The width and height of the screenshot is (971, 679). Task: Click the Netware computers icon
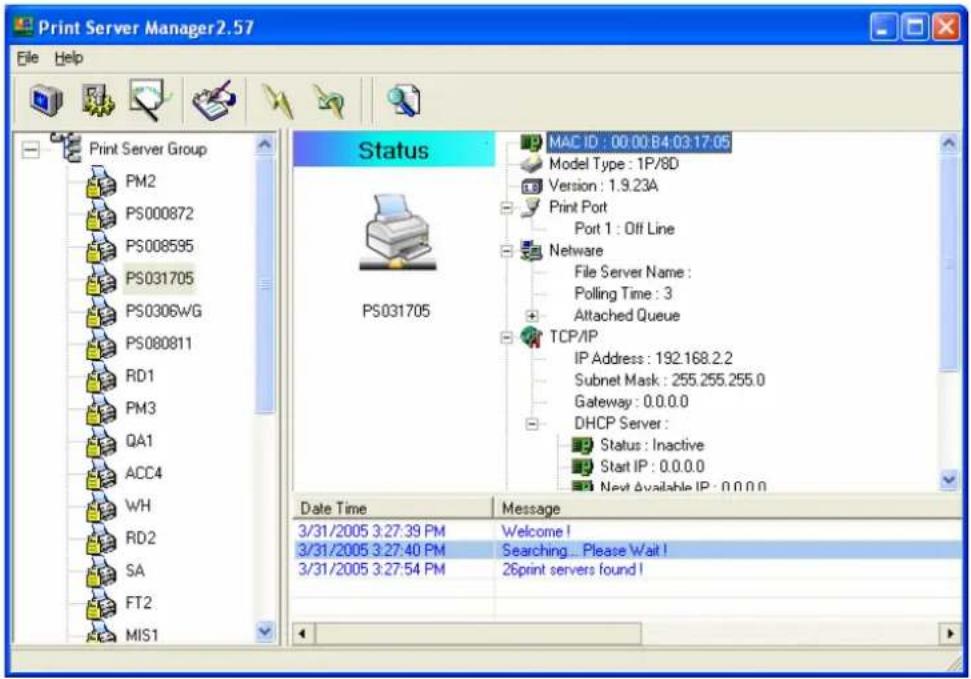point(531,250)
